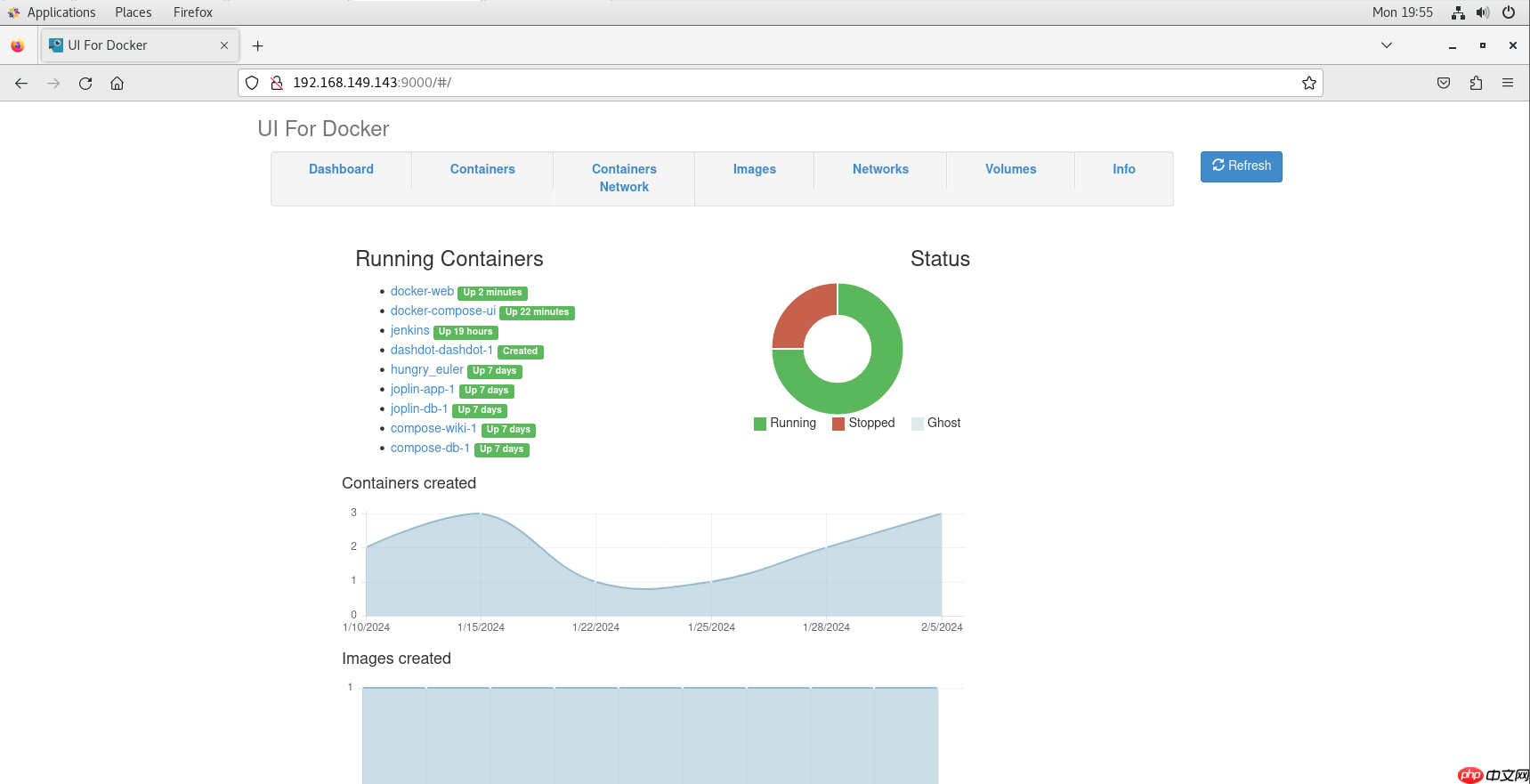Image resolution: width=1530 pixels, height=784 pixels.
Task: Switch to the Images tab
Action: 755,169
